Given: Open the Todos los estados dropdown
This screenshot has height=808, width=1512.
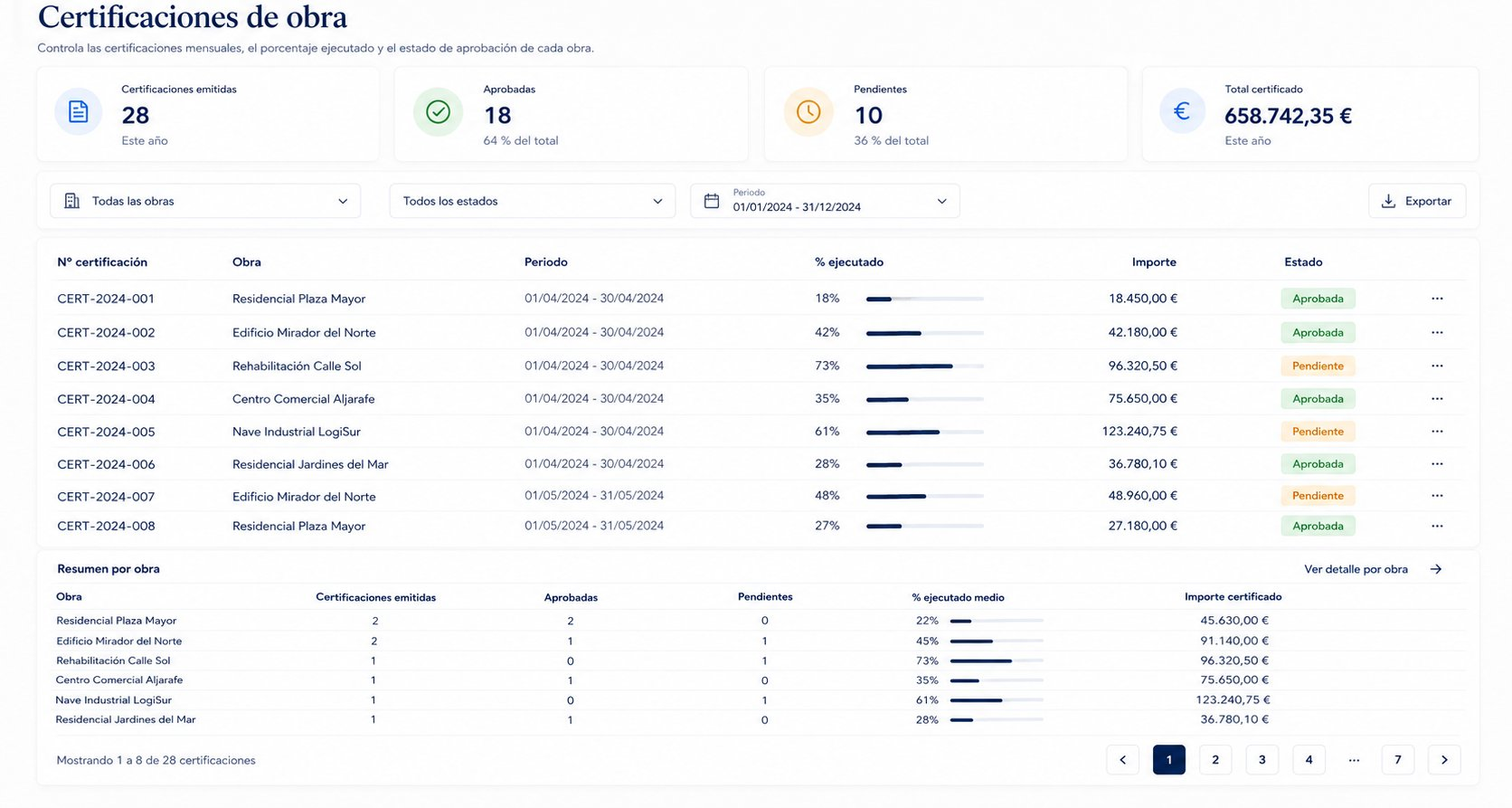Looking at the screenshot, I should click(533, 201).
